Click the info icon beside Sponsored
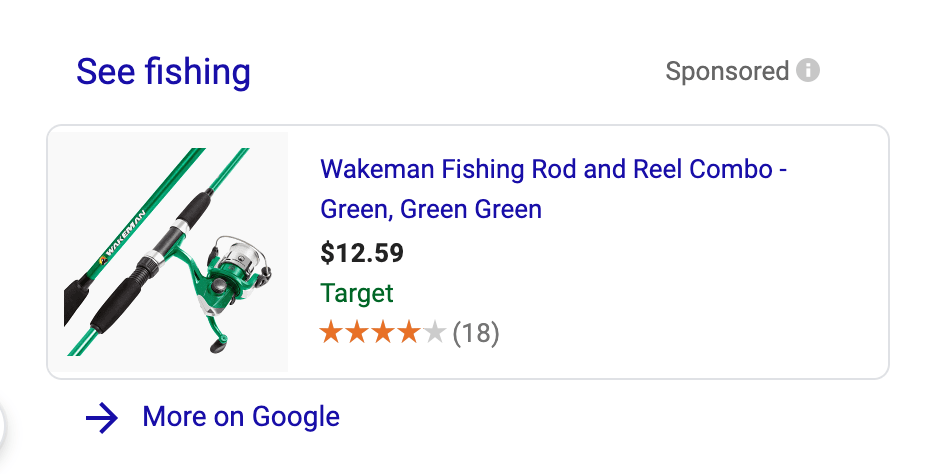 tap(808, 72)
